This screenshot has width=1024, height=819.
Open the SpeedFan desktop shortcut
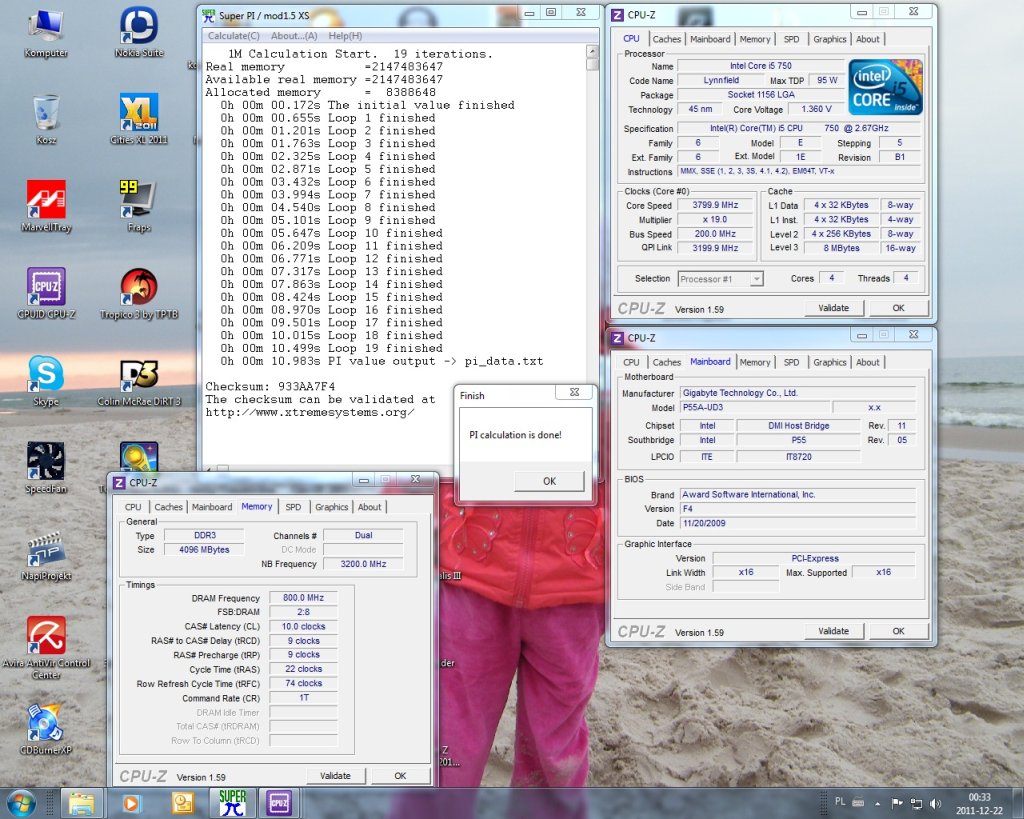pos(46,468)
